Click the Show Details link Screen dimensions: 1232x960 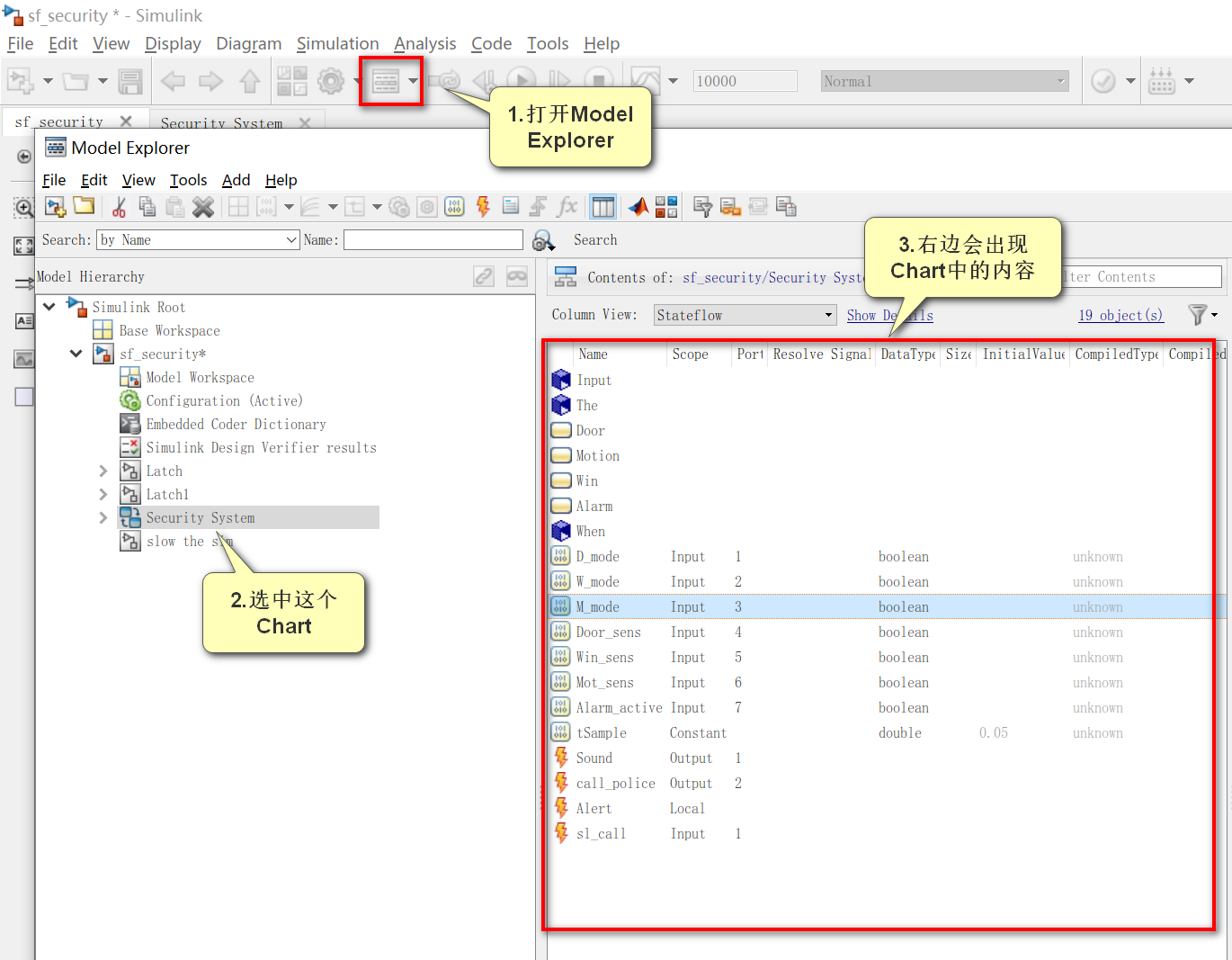pyautogui.click(x=890, y=315)
